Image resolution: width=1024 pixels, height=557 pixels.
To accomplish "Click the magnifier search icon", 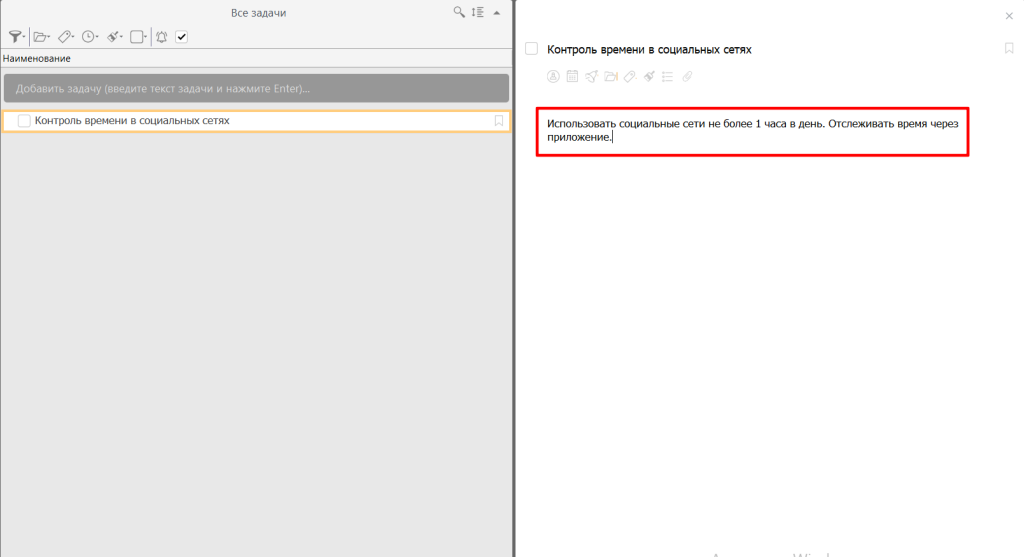I will 459,12.
